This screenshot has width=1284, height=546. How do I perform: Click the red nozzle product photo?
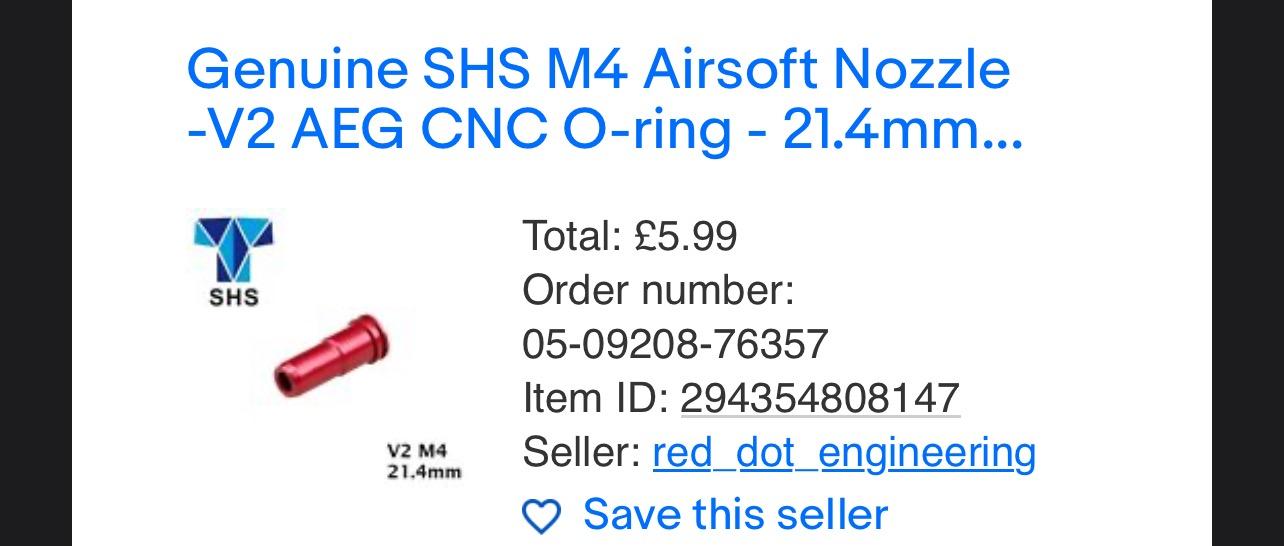point(332,357)
